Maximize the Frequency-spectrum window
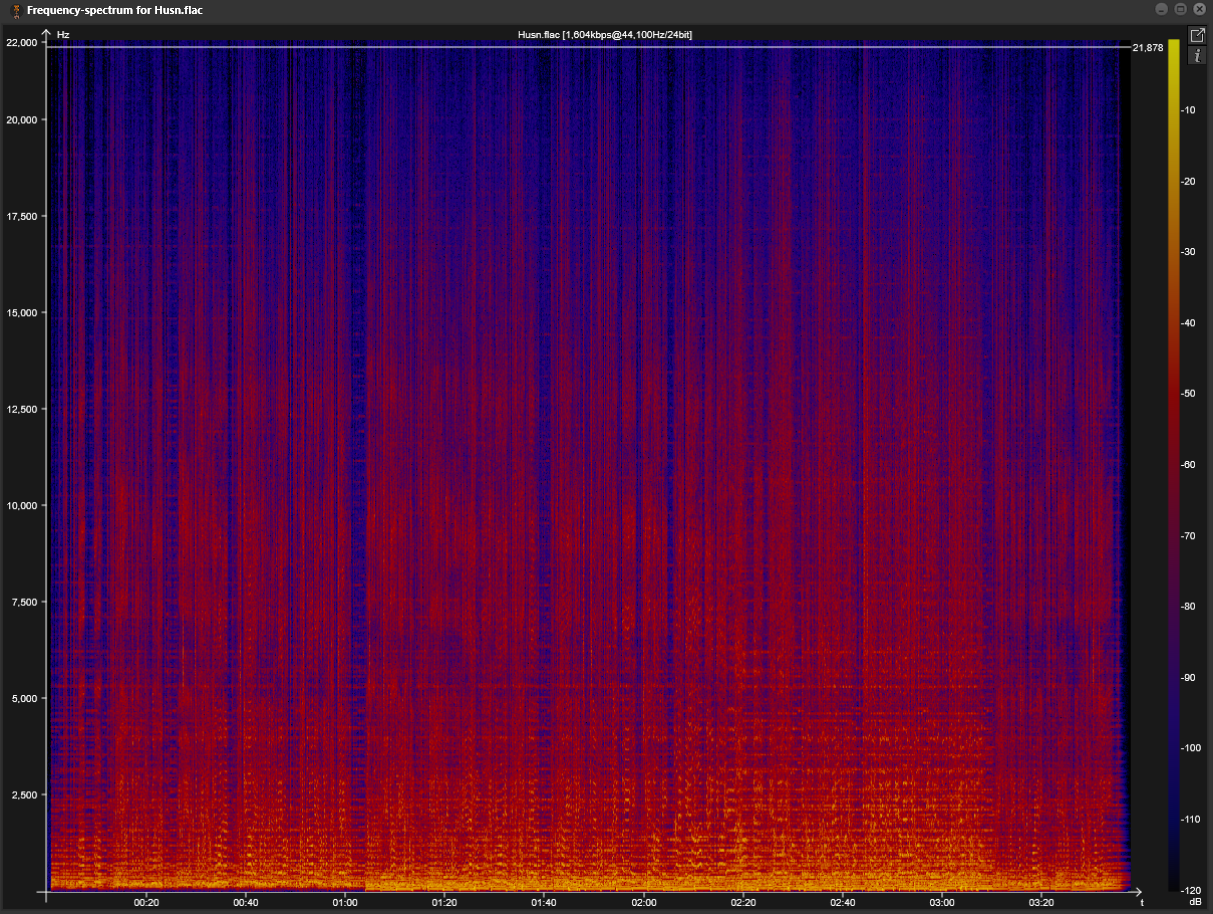Image resolution: width=1213 pixels, height=914 pixels. pyautogui.click(x=1180, y=9)
